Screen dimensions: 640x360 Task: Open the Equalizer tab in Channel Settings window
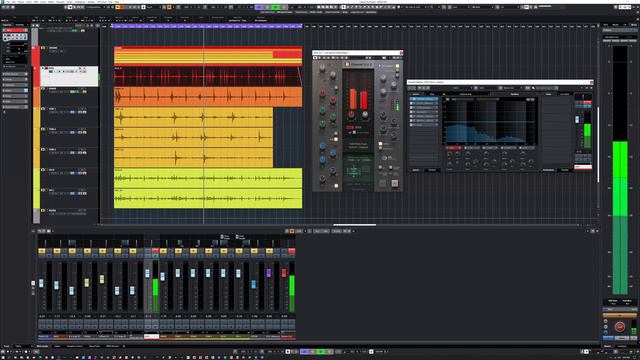pyautogui.click(x=515, y=94)
